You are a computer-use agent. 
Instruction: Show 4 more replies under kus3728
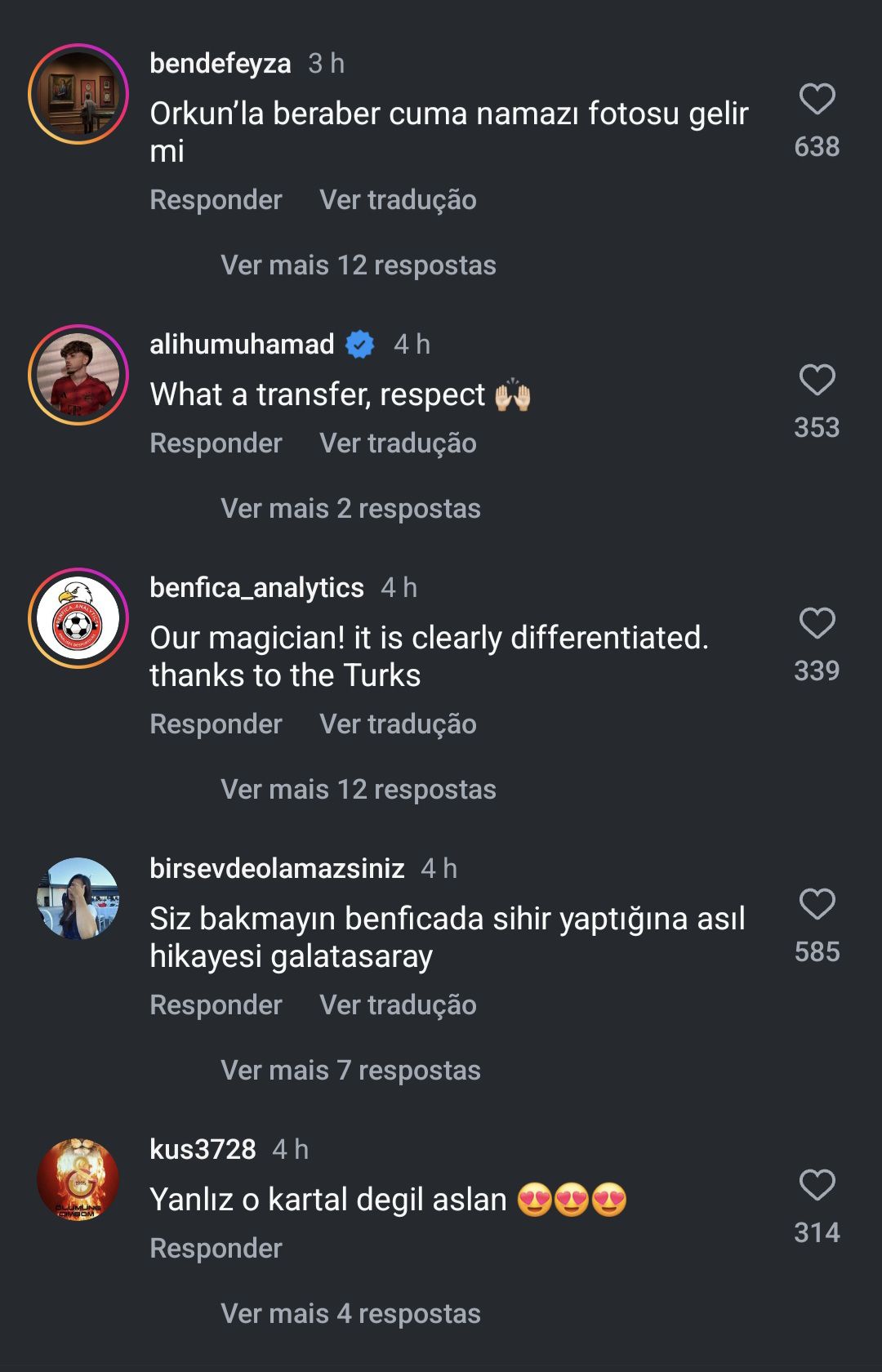pyautogui.click(x=350, y=1314)
